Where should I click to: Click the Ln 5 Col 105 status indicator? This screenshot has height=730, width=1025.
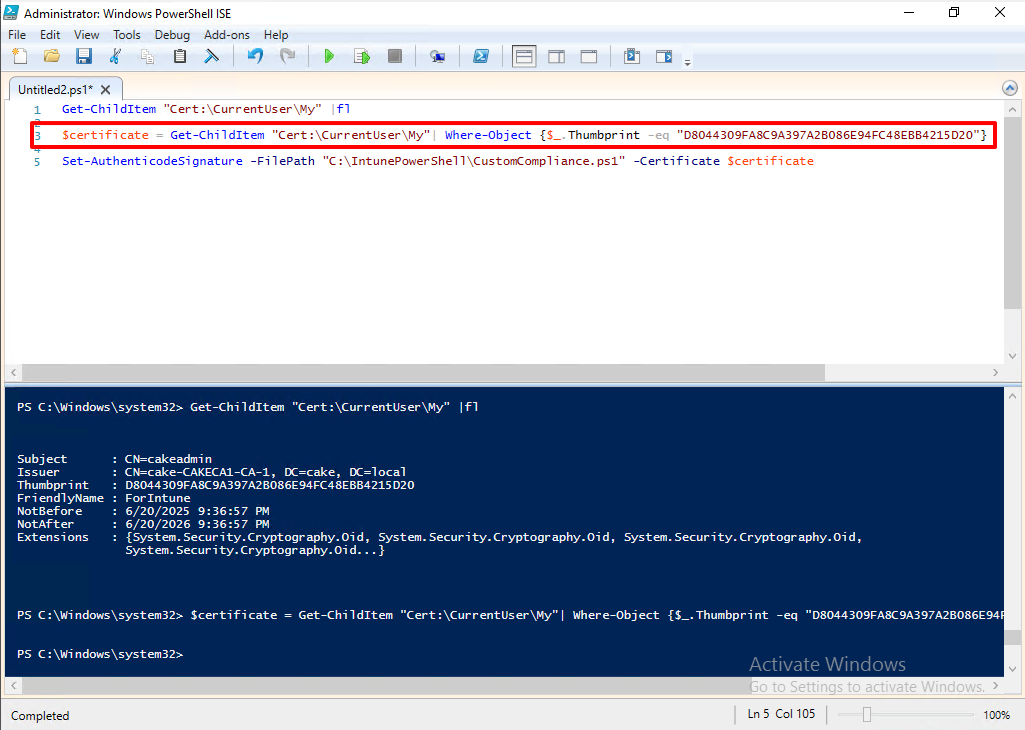(x=781, y=714)
